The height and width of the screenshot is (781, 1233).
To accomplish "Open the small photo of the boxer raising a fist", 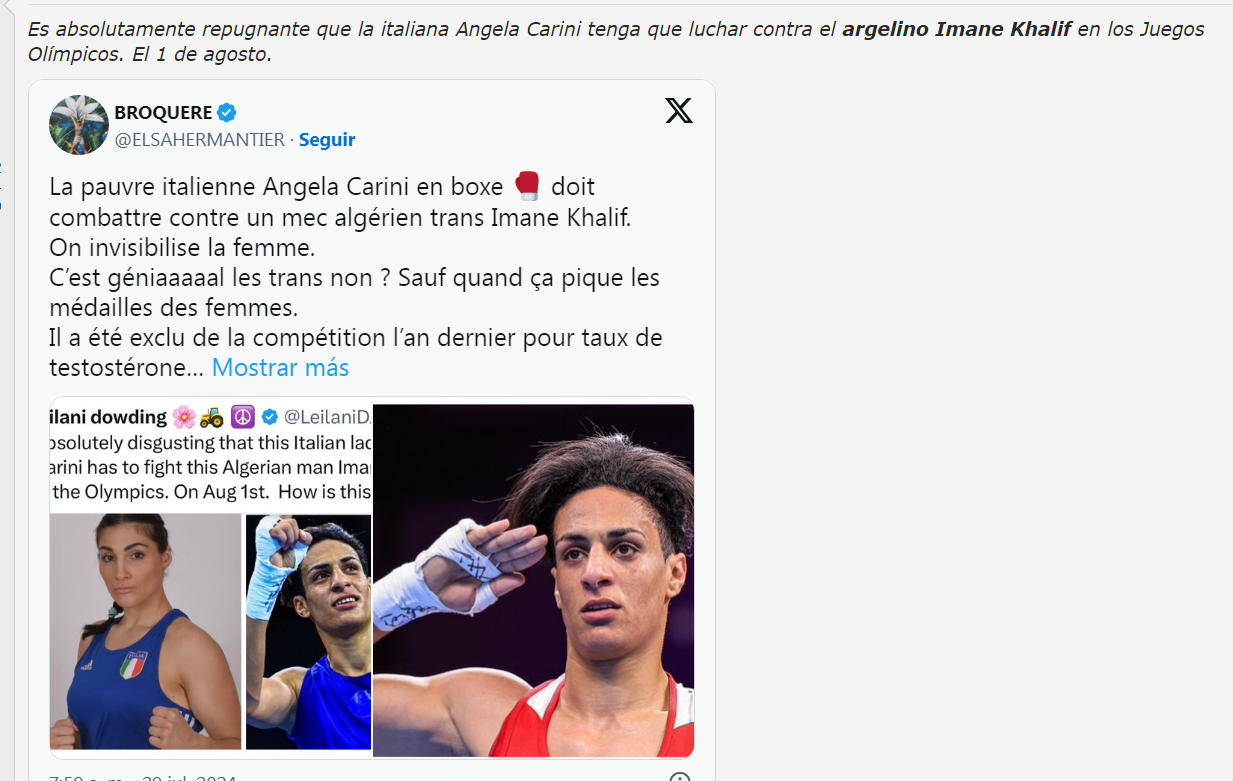I will tap(308, 631).
